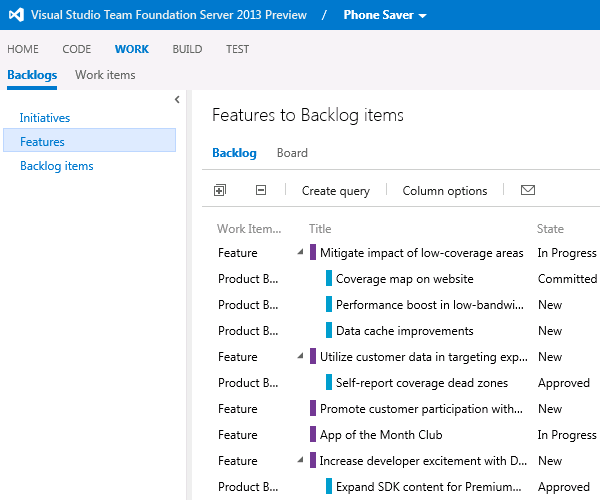Click the expand all plus icon
Image resolution: width=600 pixels, height=500 pixels.
point(220,190)
